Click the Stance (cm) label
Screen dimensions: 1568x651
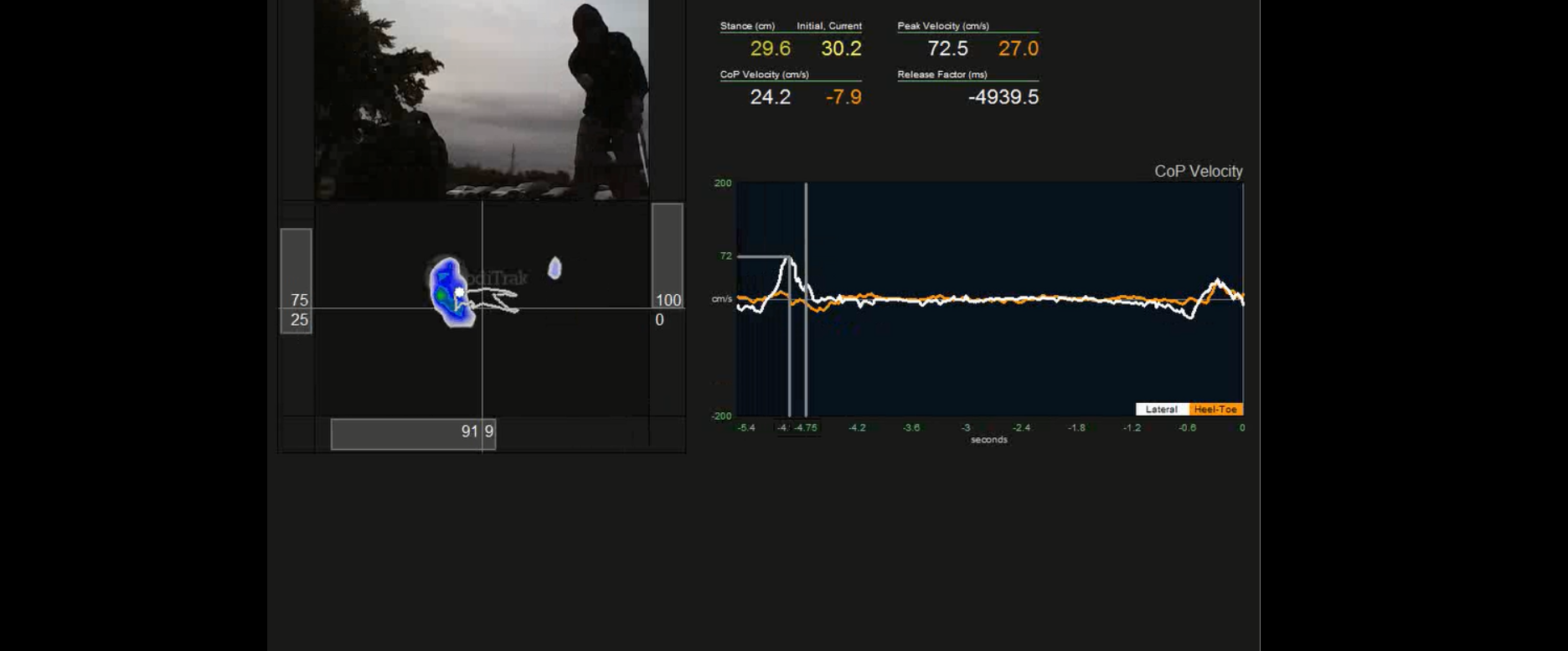[x=747, y=26]
